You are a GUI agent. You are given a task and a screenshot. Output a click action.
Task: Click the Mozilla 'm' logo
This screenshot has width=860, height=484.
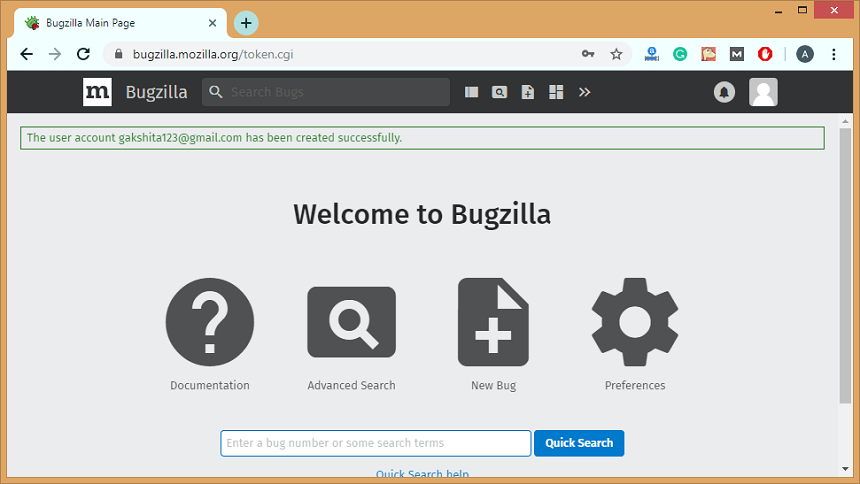click(97, 92)
